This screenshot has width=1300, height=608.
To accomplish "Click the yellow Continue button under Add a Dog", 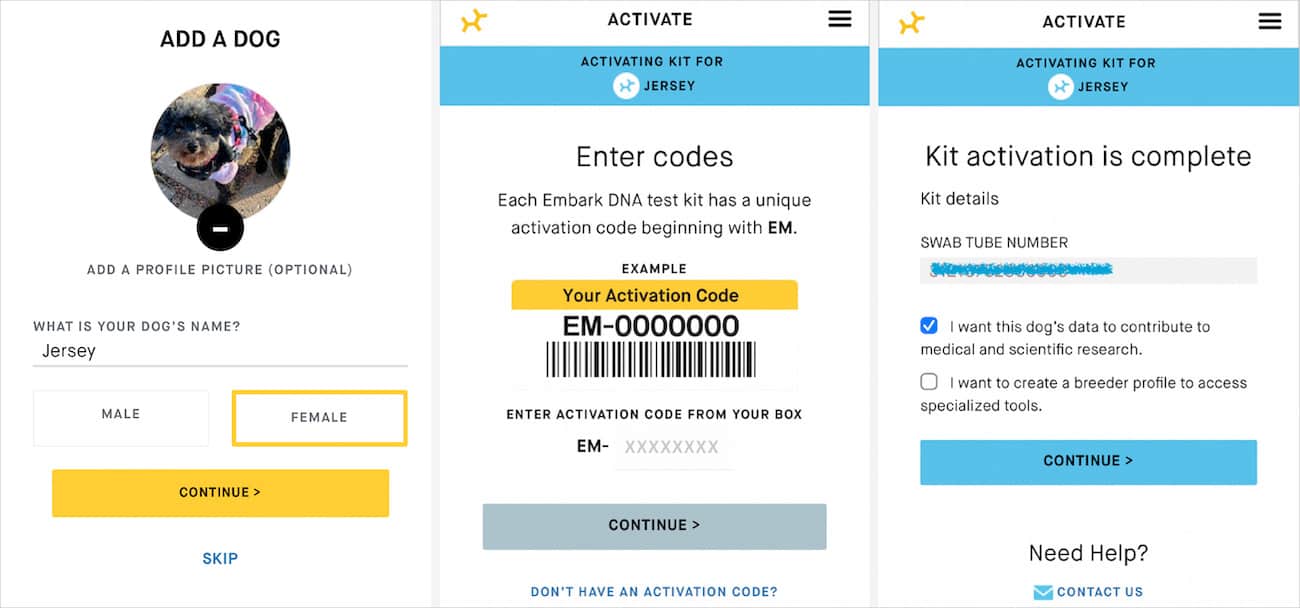I will click(x=220, y=493).
